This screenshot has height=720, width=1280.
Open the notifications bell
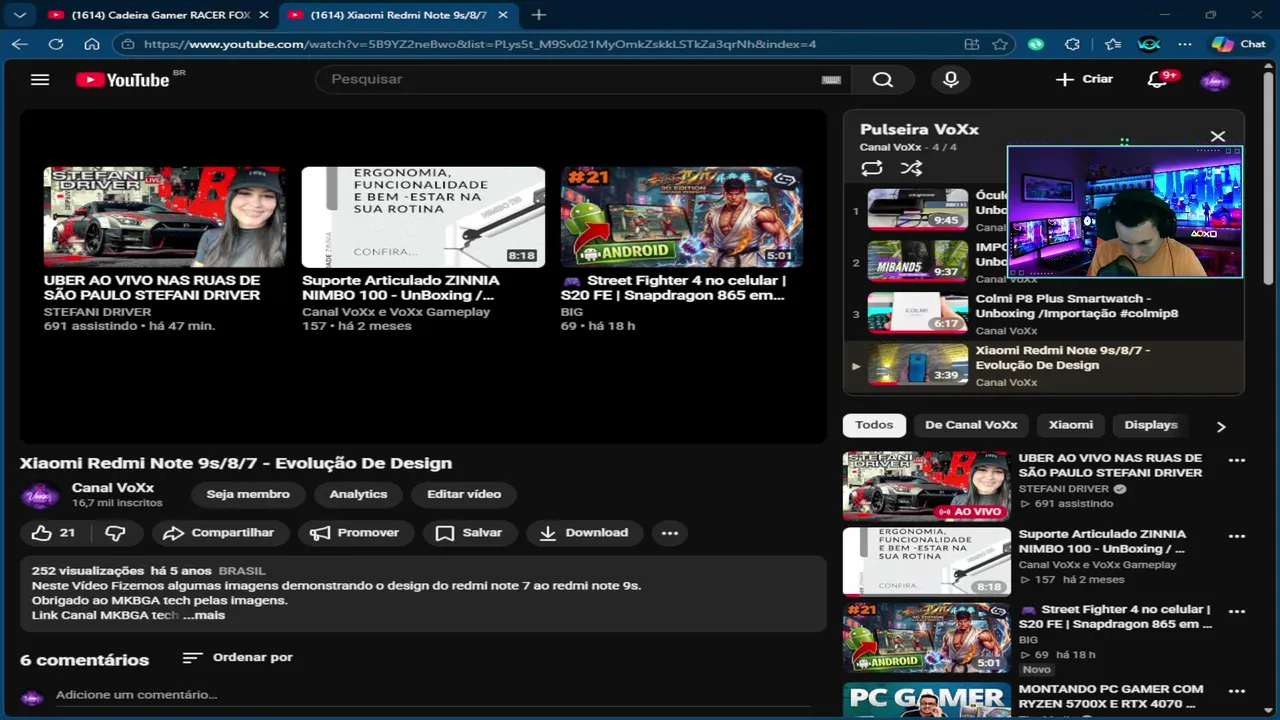[1157, 79]
